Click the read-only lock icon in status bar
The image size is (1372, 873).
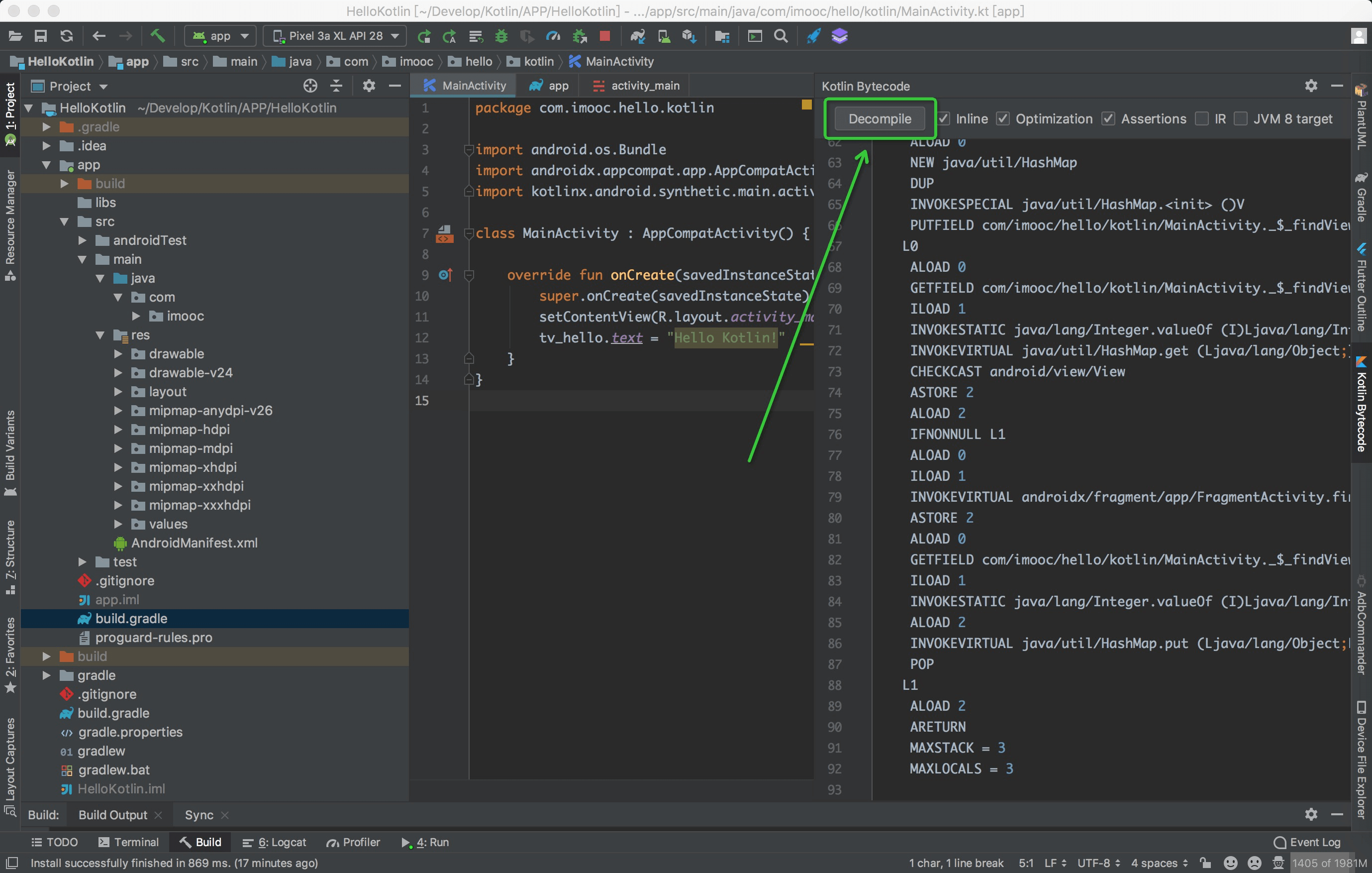point(1205,863)
